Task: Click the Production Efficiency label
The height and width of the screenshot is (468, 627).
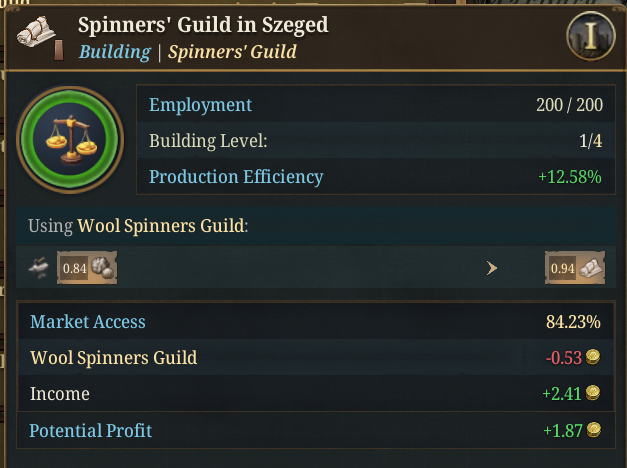Action: 236,177
